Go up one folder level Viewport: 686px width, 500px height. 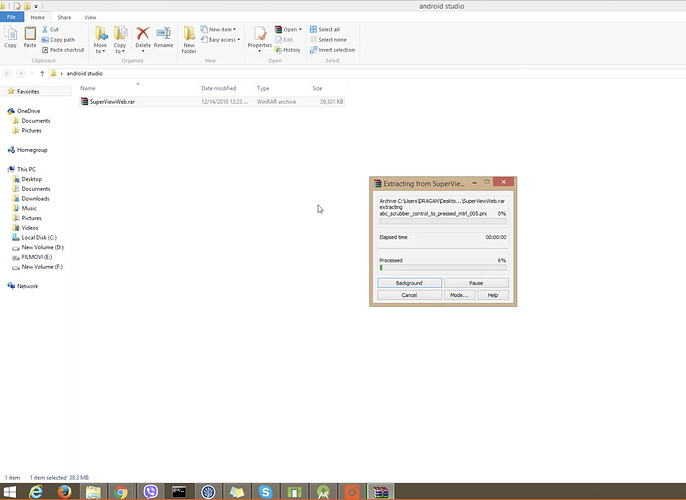click(42, 73)
